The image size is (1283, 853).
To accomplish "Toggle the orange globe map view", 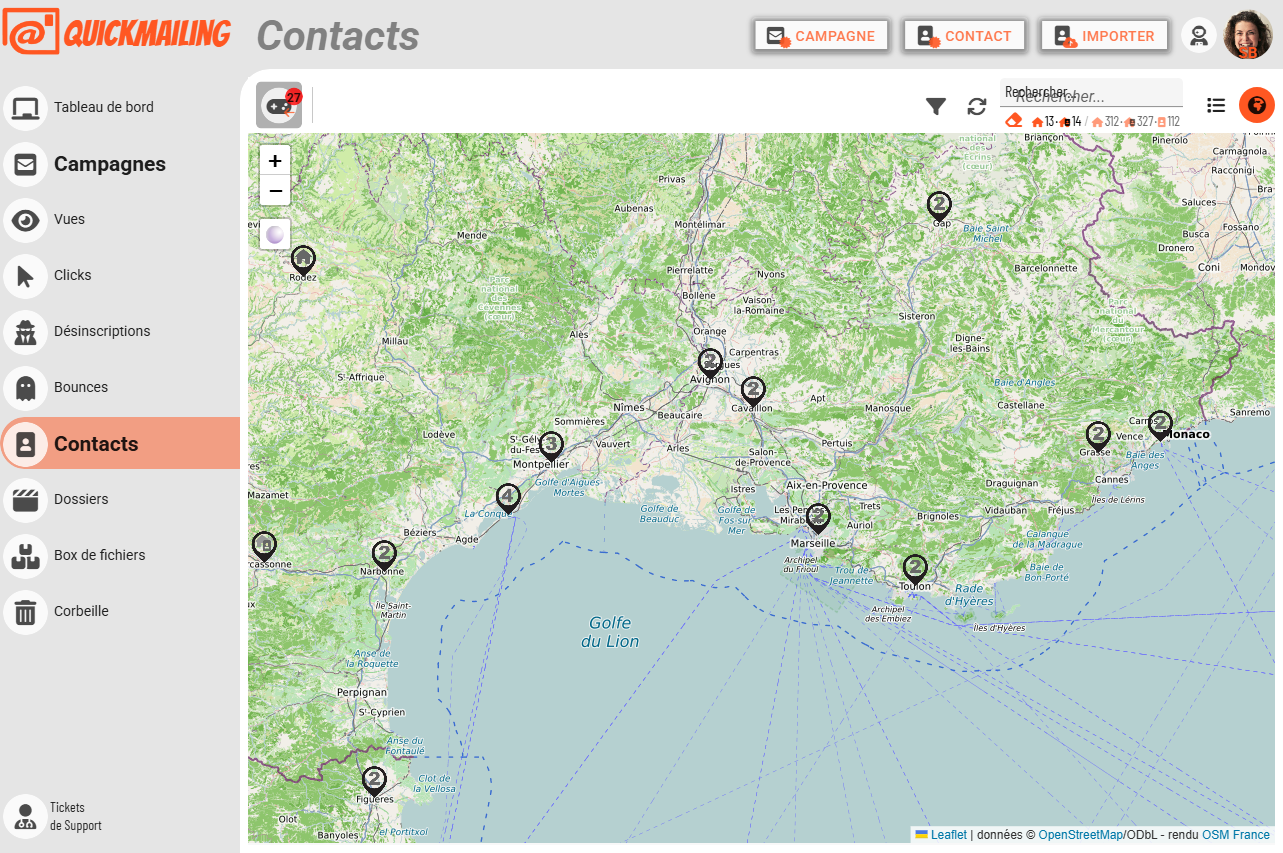I will click(x=1257, y=105).
